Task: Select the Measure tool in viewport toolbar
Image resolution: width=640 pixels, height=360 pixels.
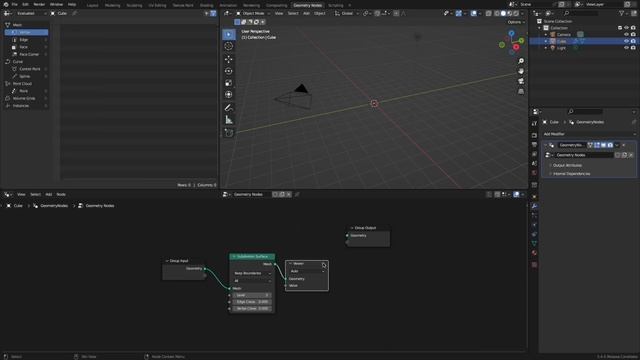Action: click(x=229, y=120)
